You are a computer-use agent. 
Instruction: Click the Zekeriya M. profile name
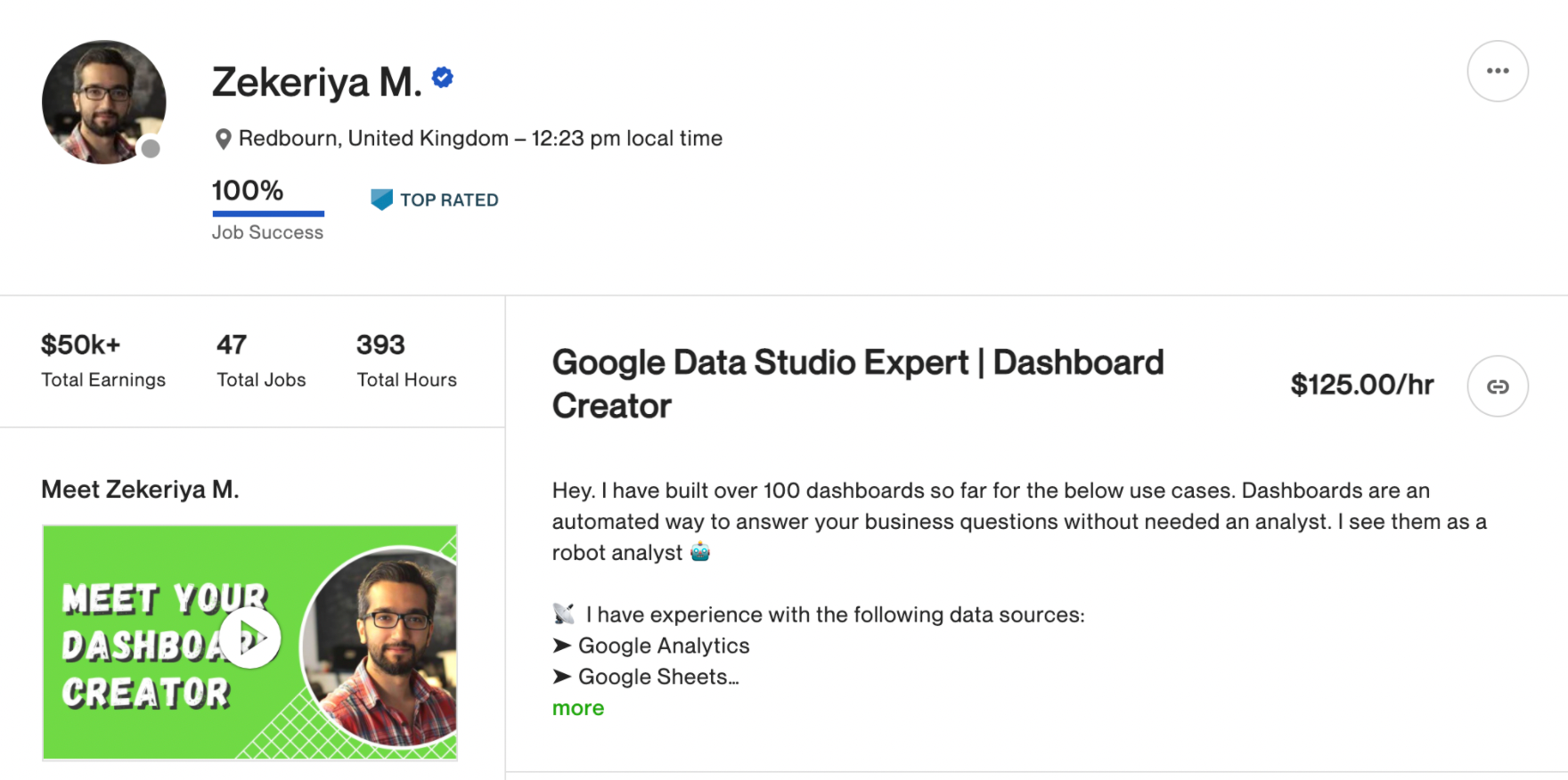[316, 82]
